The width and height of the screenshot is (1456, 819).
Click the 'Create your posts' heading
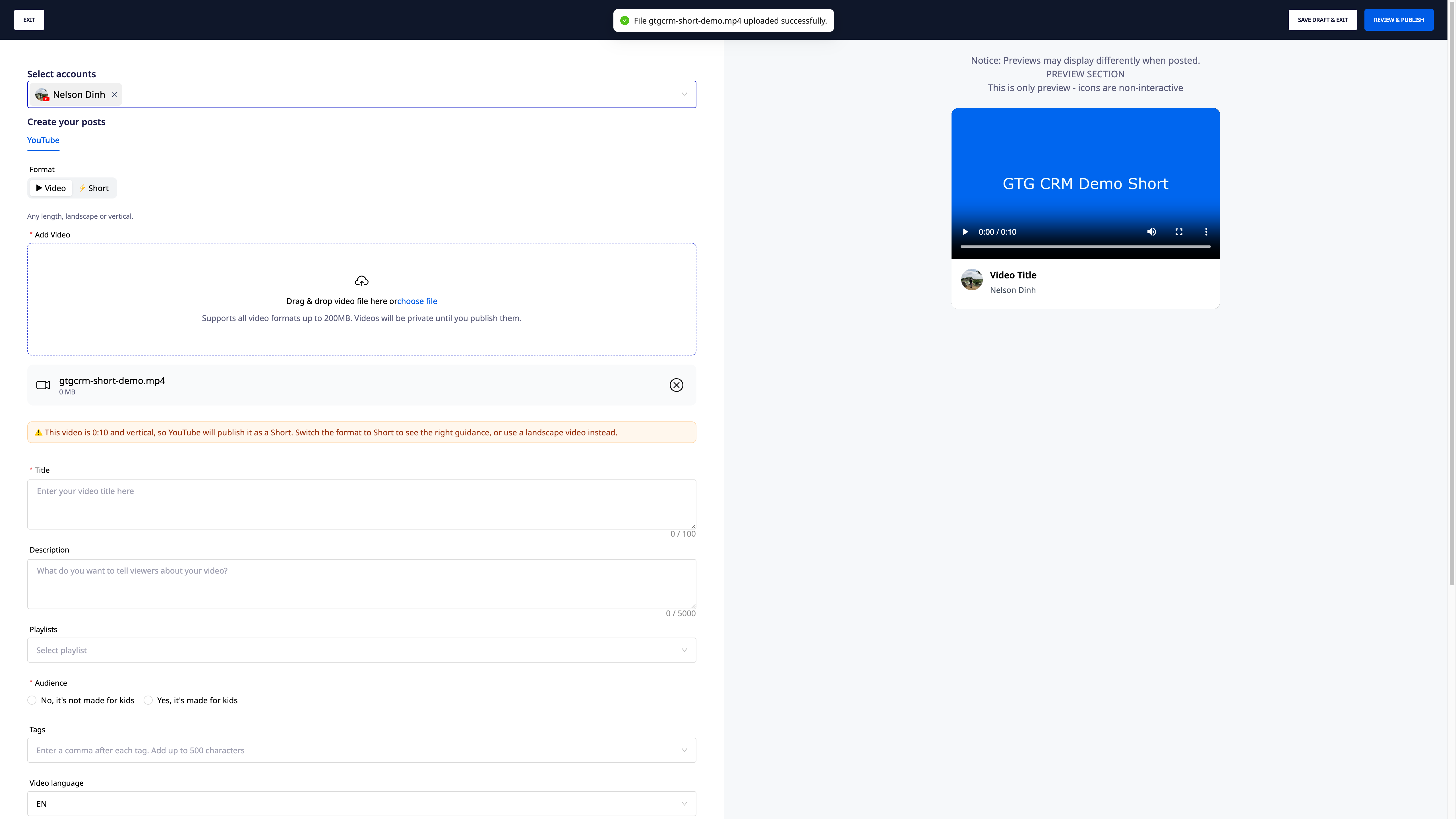pos(66,122)
